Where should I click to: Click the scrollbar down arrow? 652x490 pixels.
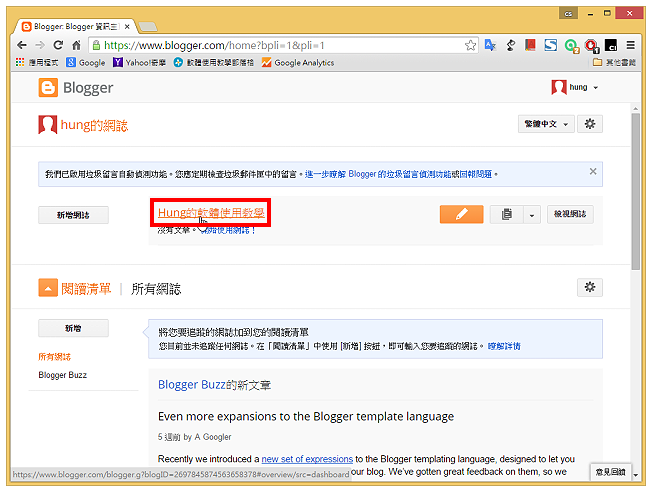point(635,475)
